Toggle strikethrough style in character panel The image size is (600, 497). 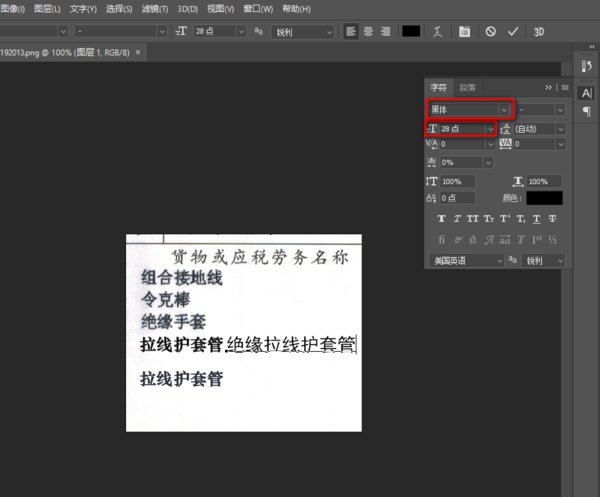552,218
